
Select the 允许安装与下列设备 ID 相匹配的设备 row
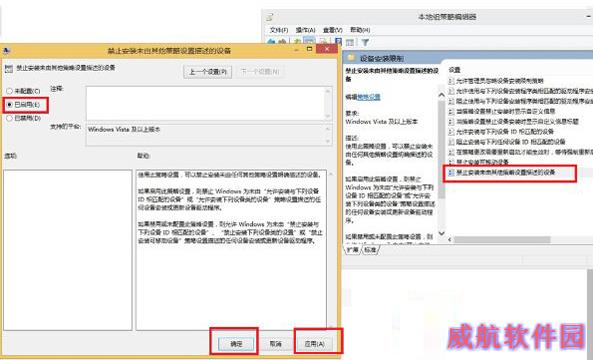pyautogui.click(x=501, y=132)
